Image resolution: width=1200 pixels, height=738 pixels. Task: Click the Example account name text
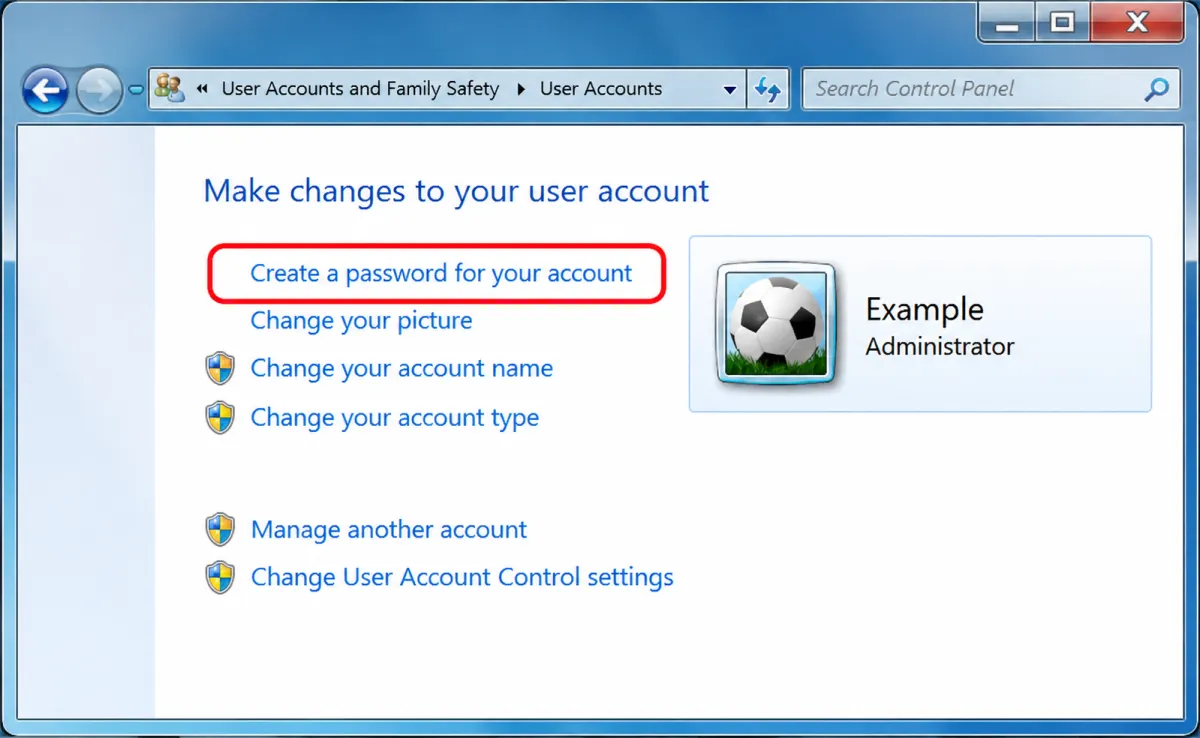tap(924, 309)
